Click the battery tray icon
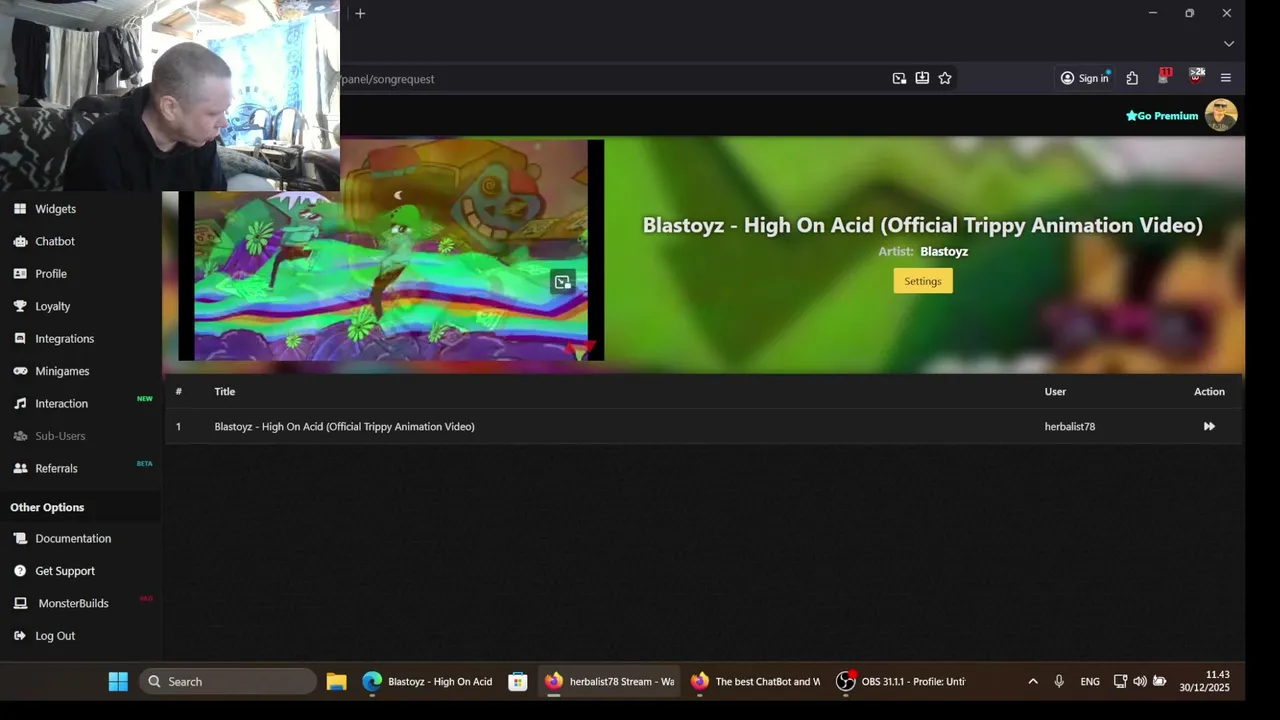The image size is (1280, 720). click(1160, 682)
